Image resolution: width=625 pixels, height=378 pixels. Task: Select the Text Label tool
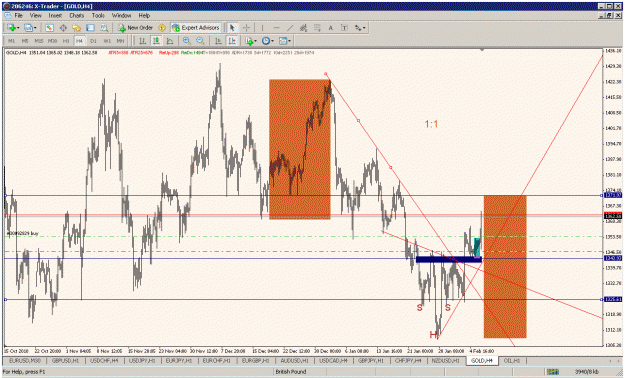pos(344,28)
